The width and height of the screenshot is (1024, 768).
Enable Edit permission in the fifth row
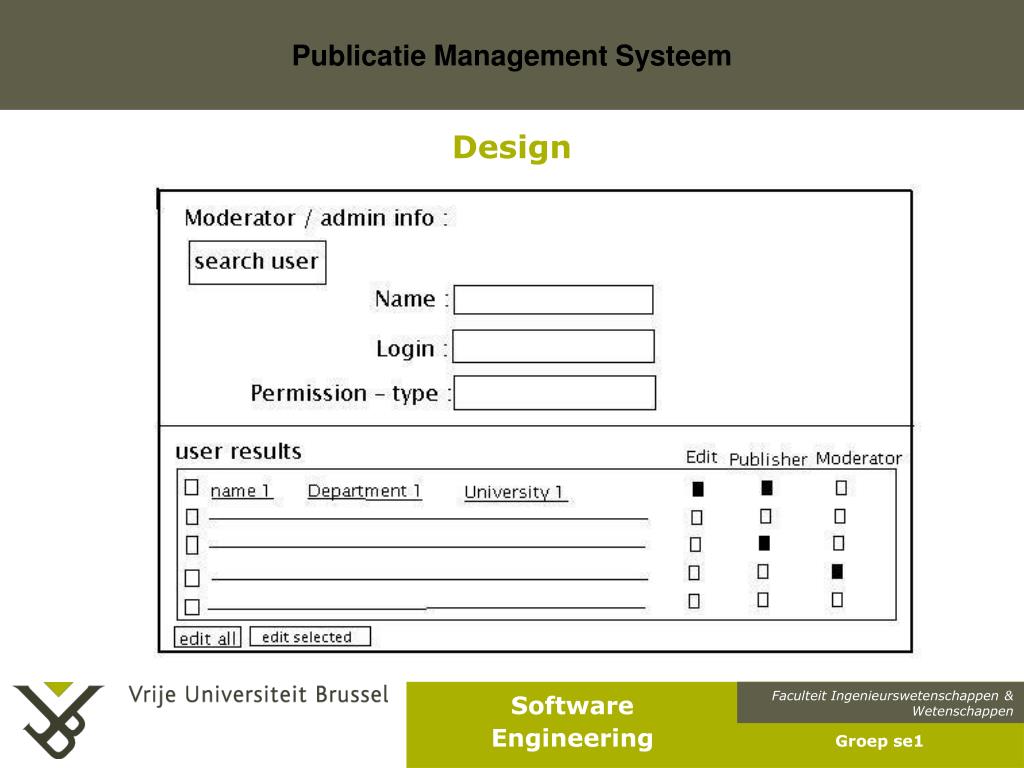[x=694, y=602]
